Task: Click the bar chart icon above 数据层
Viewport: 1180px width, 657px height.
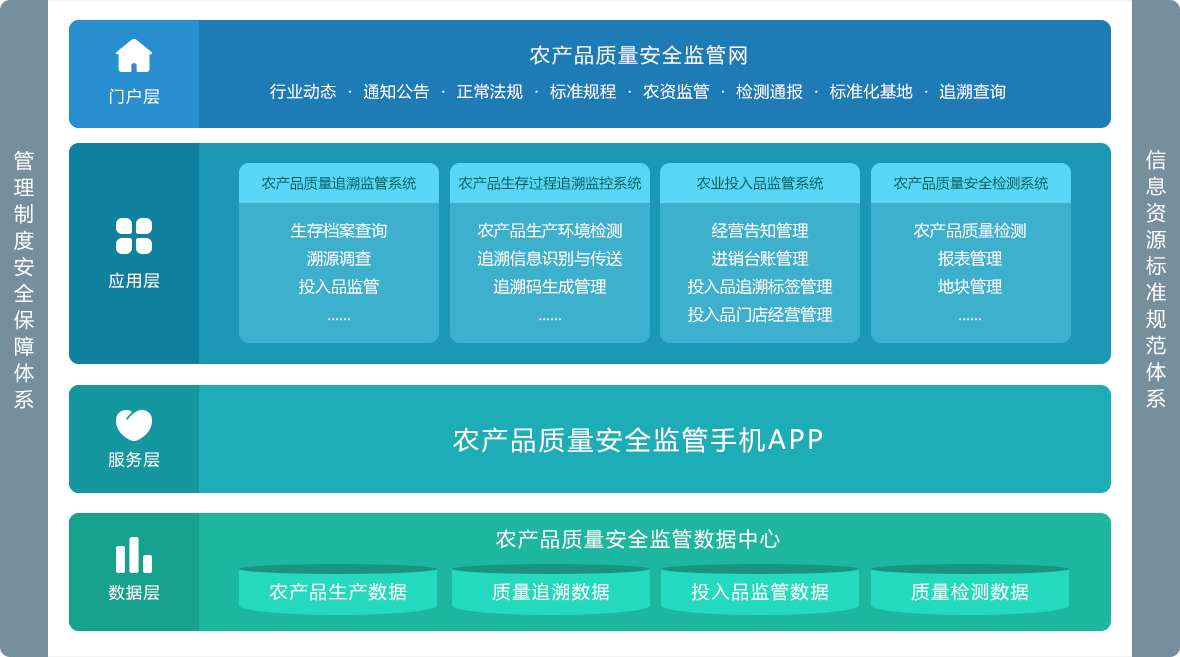Action: click(134, 555)
